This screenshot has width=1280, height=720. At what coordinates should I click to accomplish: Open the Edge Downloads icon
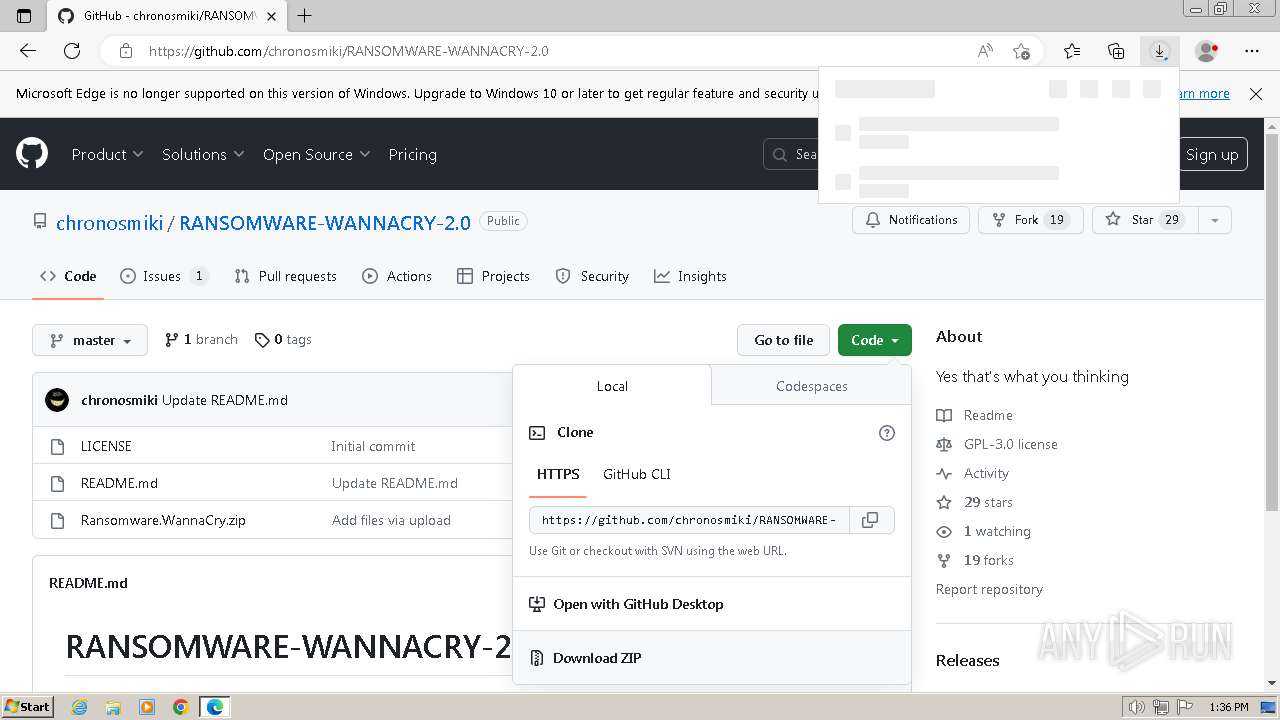click(x=1160, y=51)
